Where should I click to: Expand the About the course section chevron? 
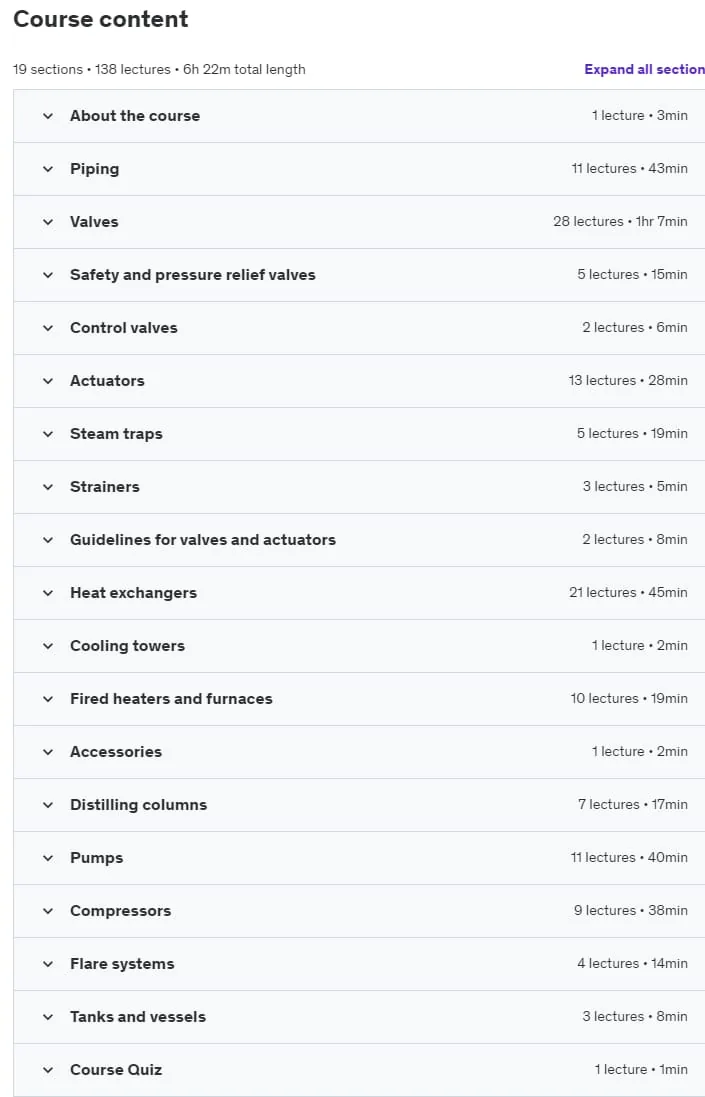click(48, 116)
